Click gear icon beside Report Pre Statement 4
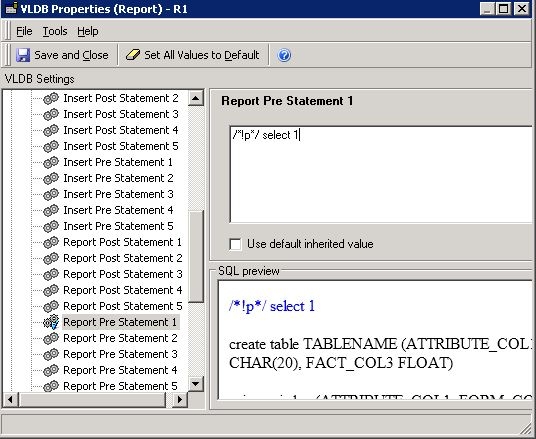 51,370
